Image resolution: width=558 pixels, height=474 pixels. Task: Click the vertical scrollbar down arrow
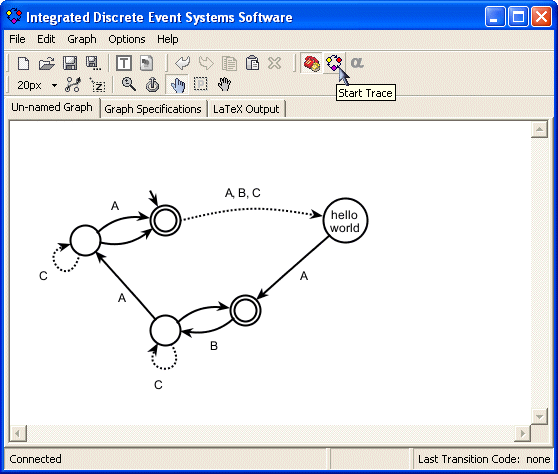pos(539,416)
